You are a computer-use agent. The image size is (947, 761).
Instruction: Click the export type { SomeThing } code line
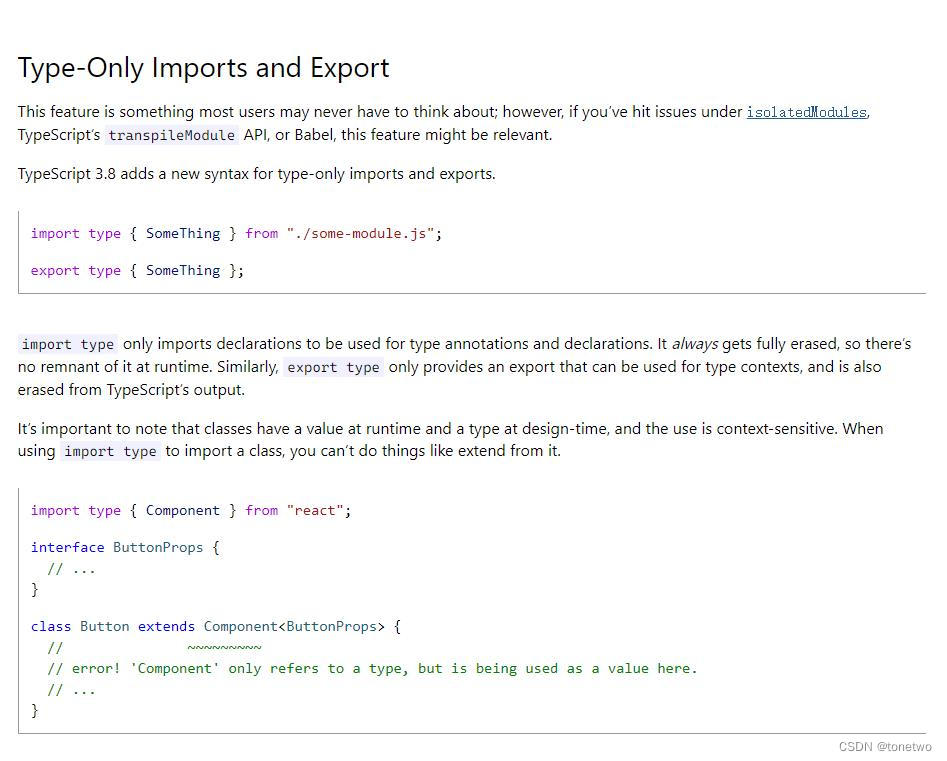click(x=137, y=270)
